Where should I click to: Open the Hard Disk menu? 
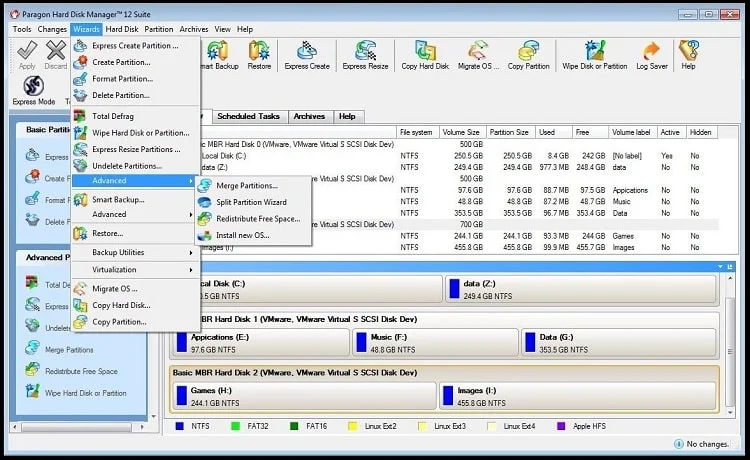pyautogui.click(x=122, y=29)
